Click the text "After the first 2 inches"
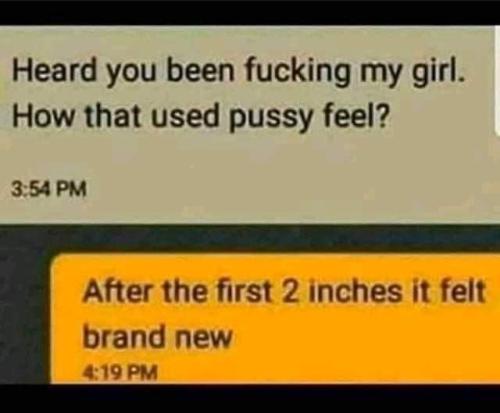The width and height of the screenshot is (500, 413). (x=242, y=291)
